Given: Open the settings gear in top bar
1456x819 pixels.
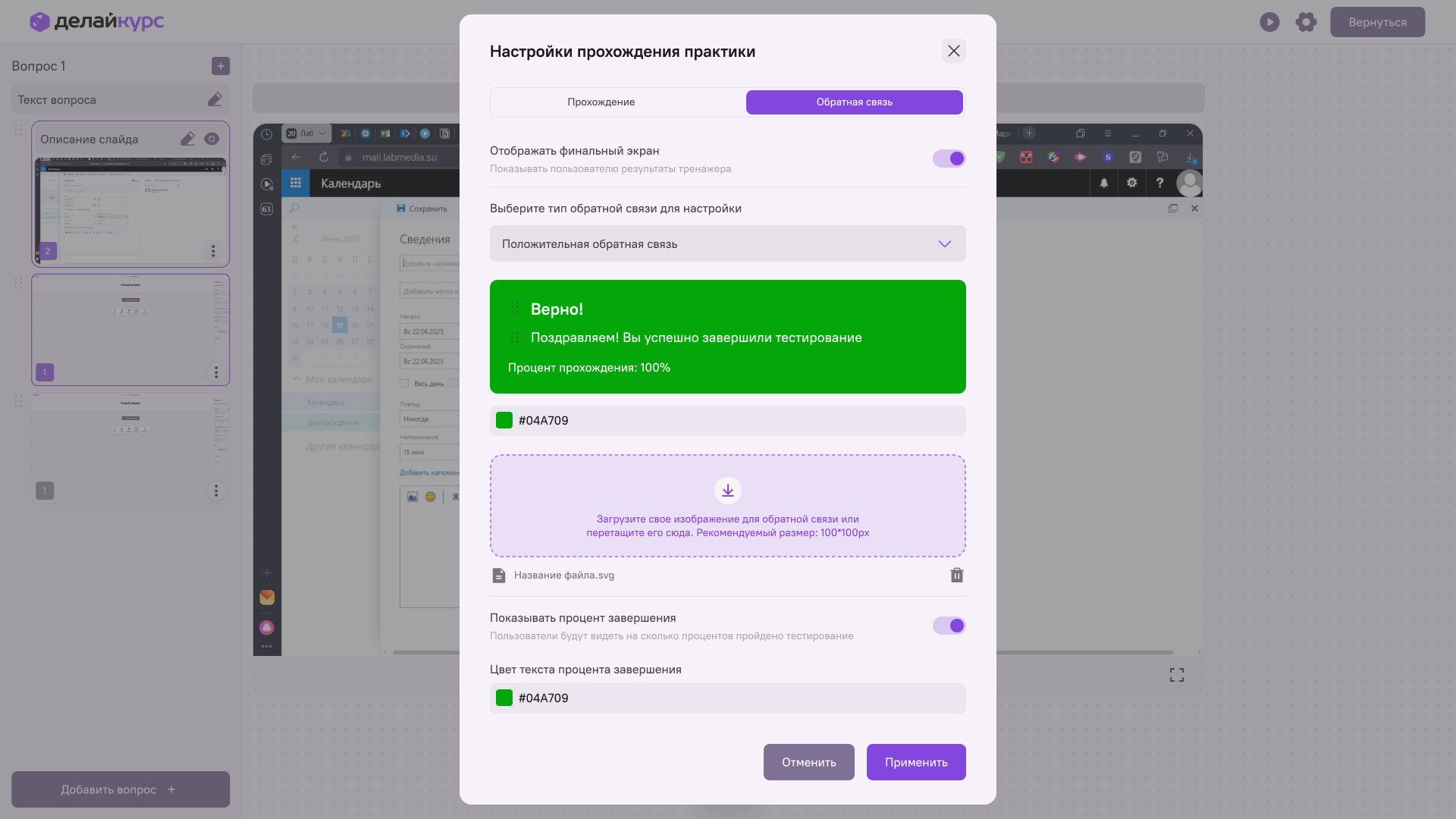Looking at the screenshot, I should coord(1306,22).
